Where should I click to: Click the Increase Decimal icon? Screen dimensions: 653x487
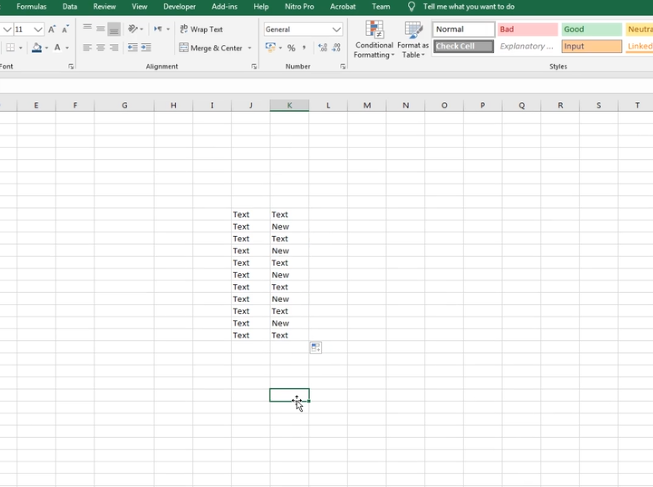(322, 47)
